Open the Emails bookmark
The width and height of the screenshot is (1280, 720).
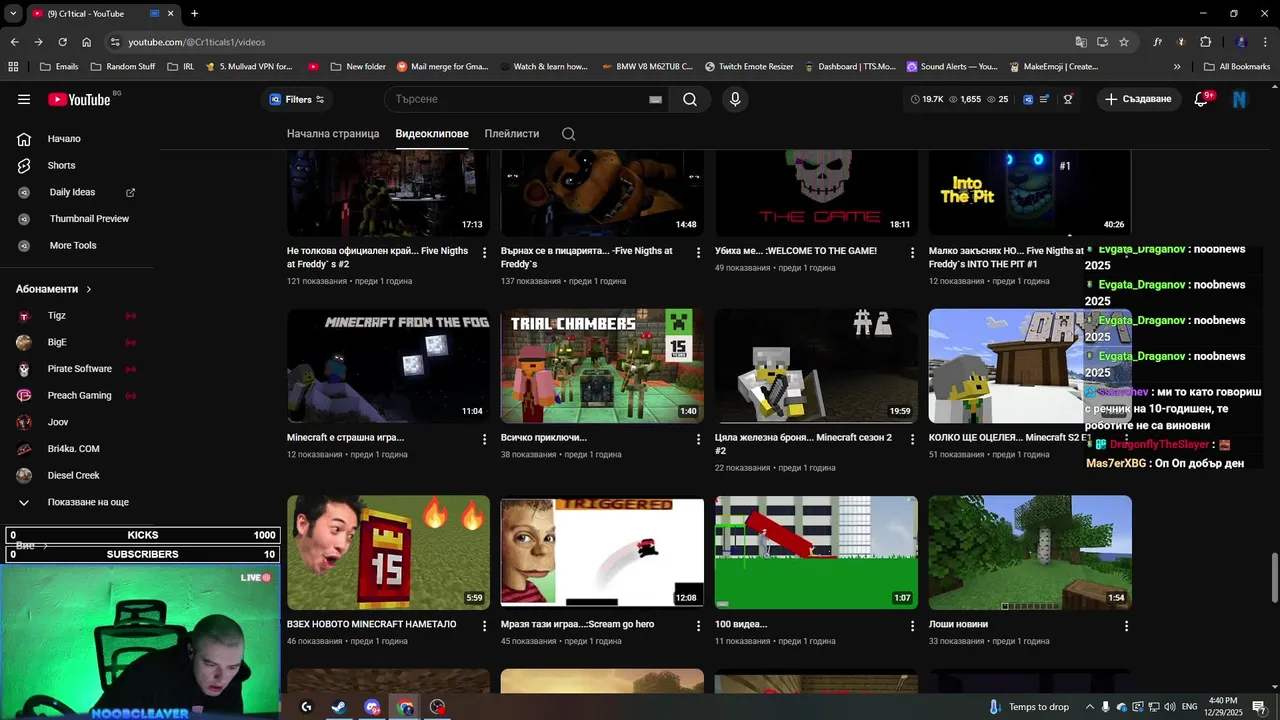[x=59, y=67]
